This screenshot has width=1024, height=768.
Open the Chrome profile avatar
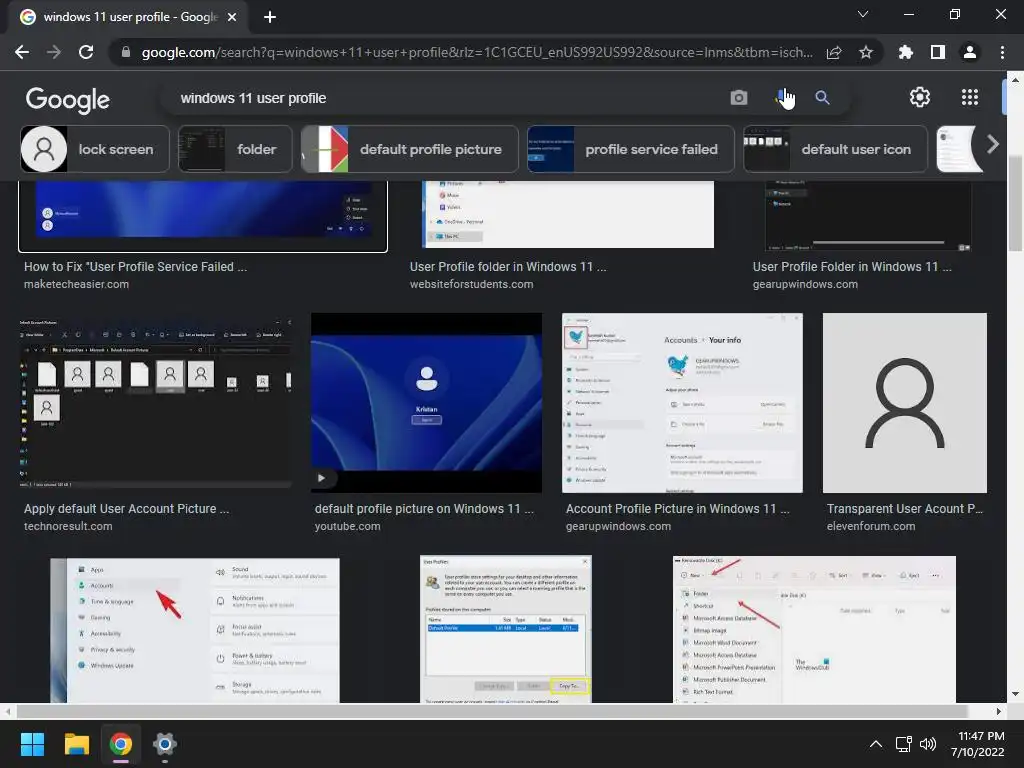970,52
